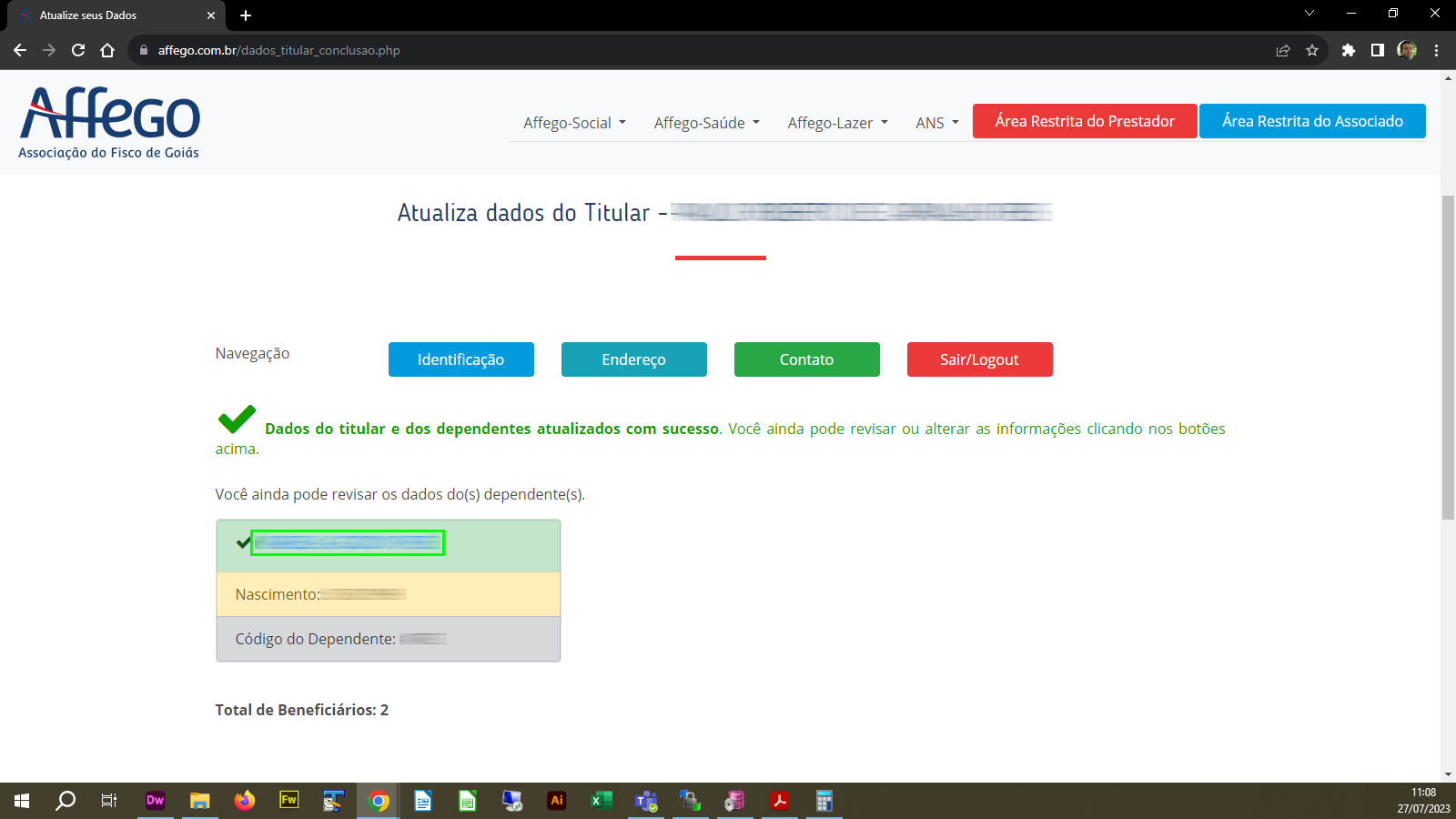Open the ANS dropdown
The image size is (1456, 819).
click(935, 122)
